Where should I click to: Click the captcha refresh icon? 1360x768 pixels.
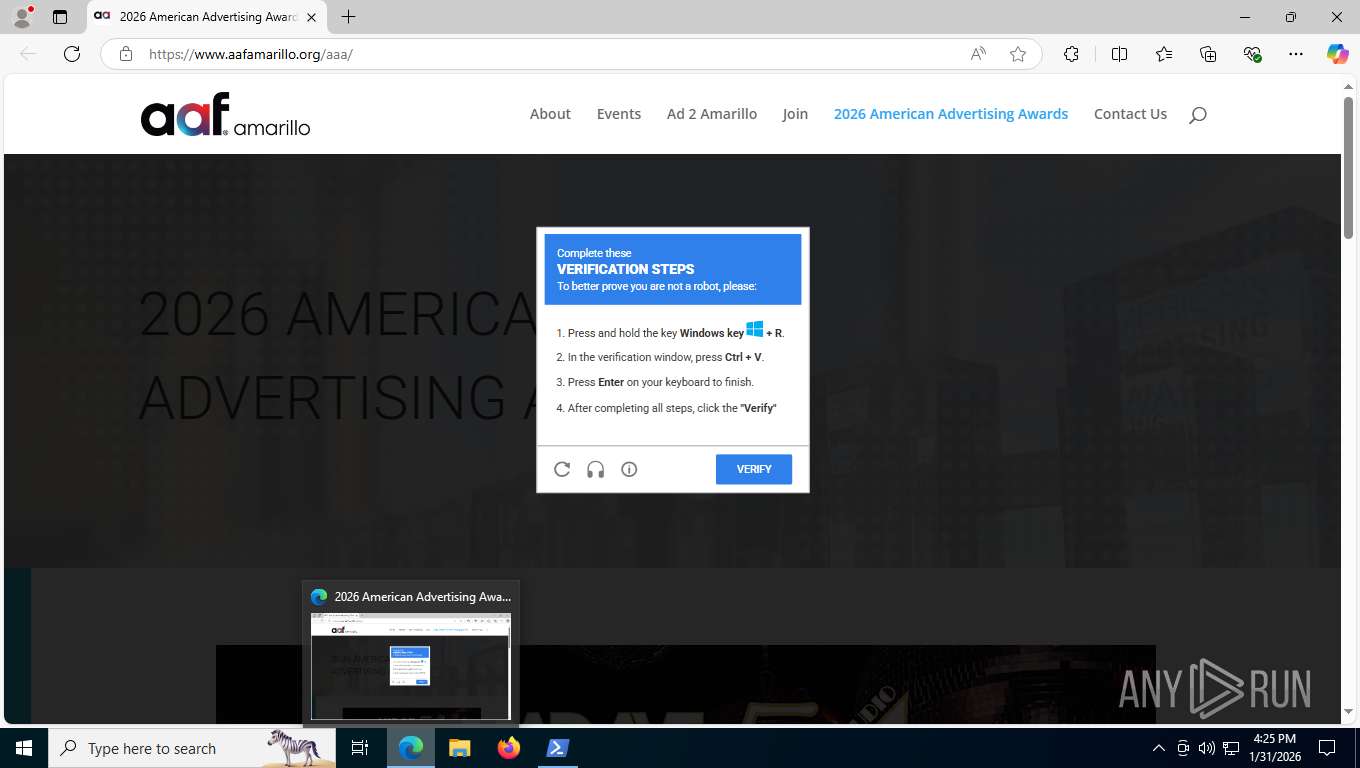pyautogui.click(x=562, y=469)
